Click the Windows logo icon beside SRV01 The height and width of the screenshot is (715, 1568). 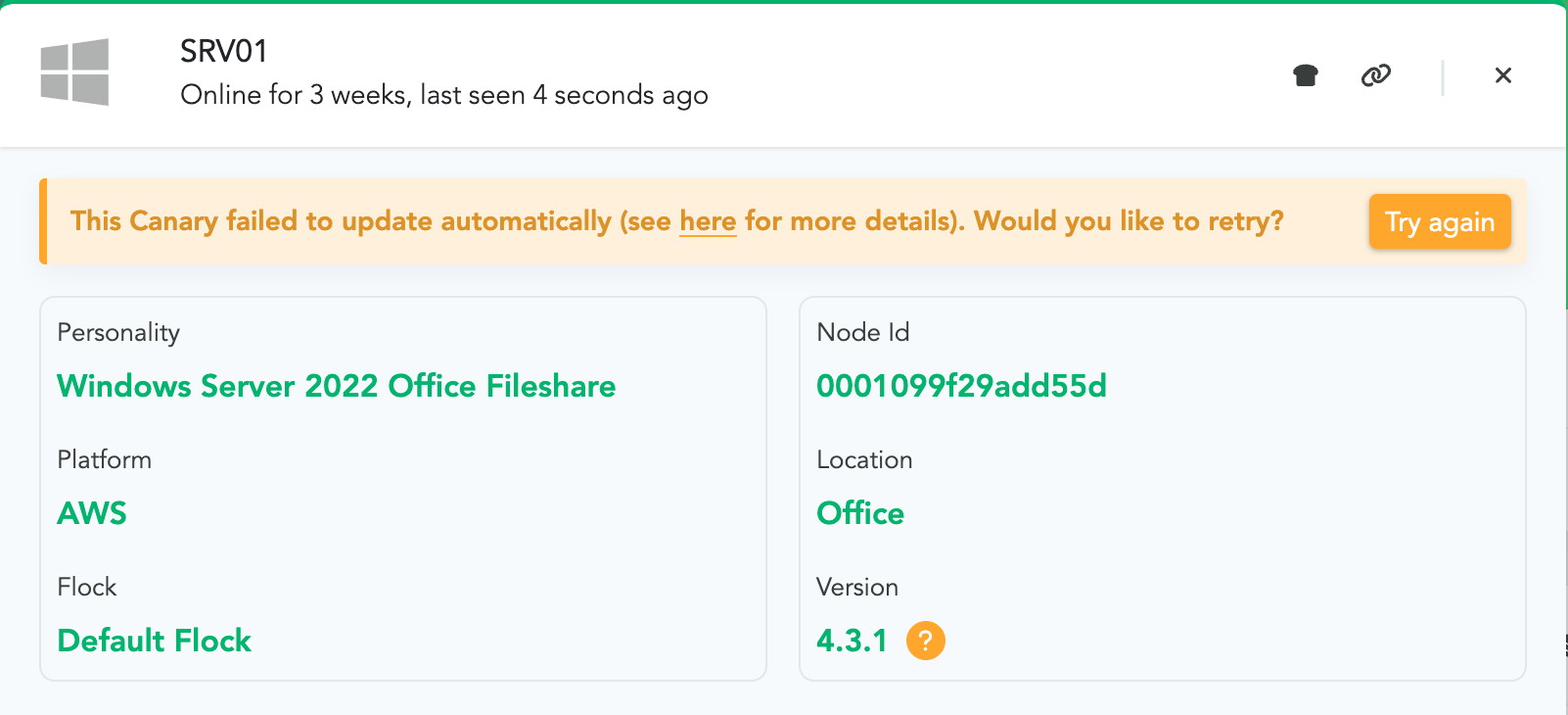click(74, 72)
